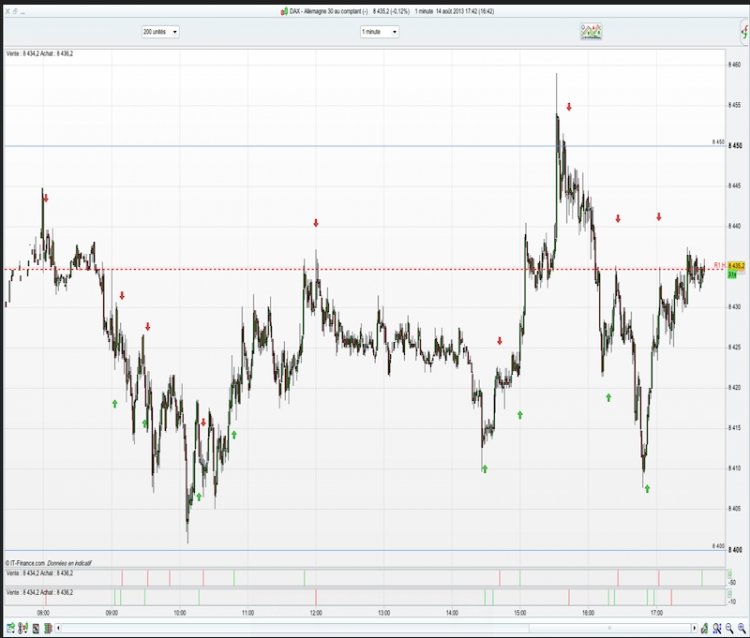750x638 pixels.
Task: Click the IT-Finance.com link
Action: [25, 563]
